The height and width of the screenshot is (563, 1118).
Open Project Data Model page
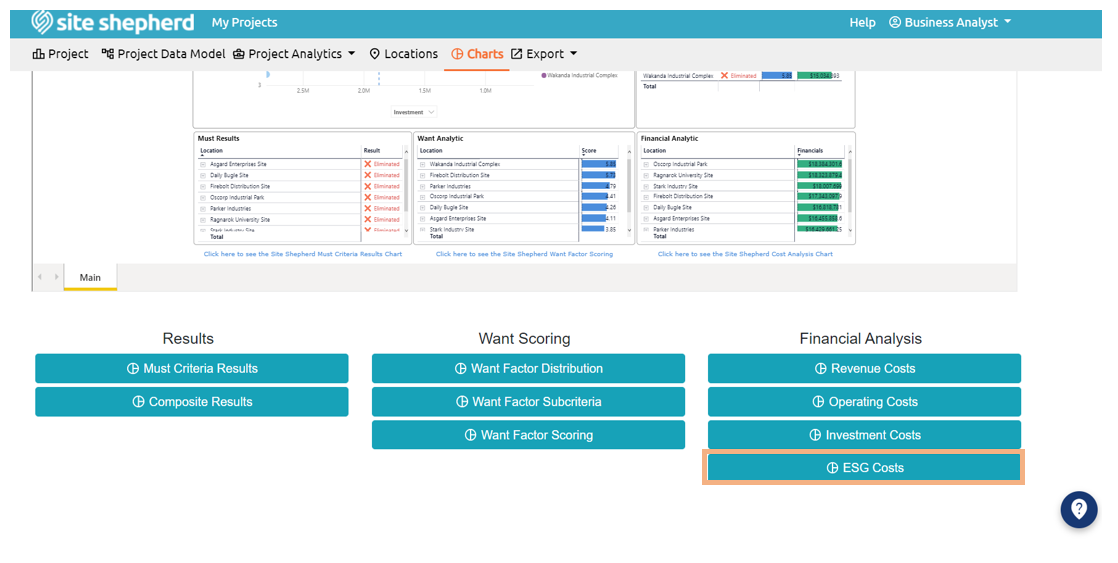pos(163,54)
